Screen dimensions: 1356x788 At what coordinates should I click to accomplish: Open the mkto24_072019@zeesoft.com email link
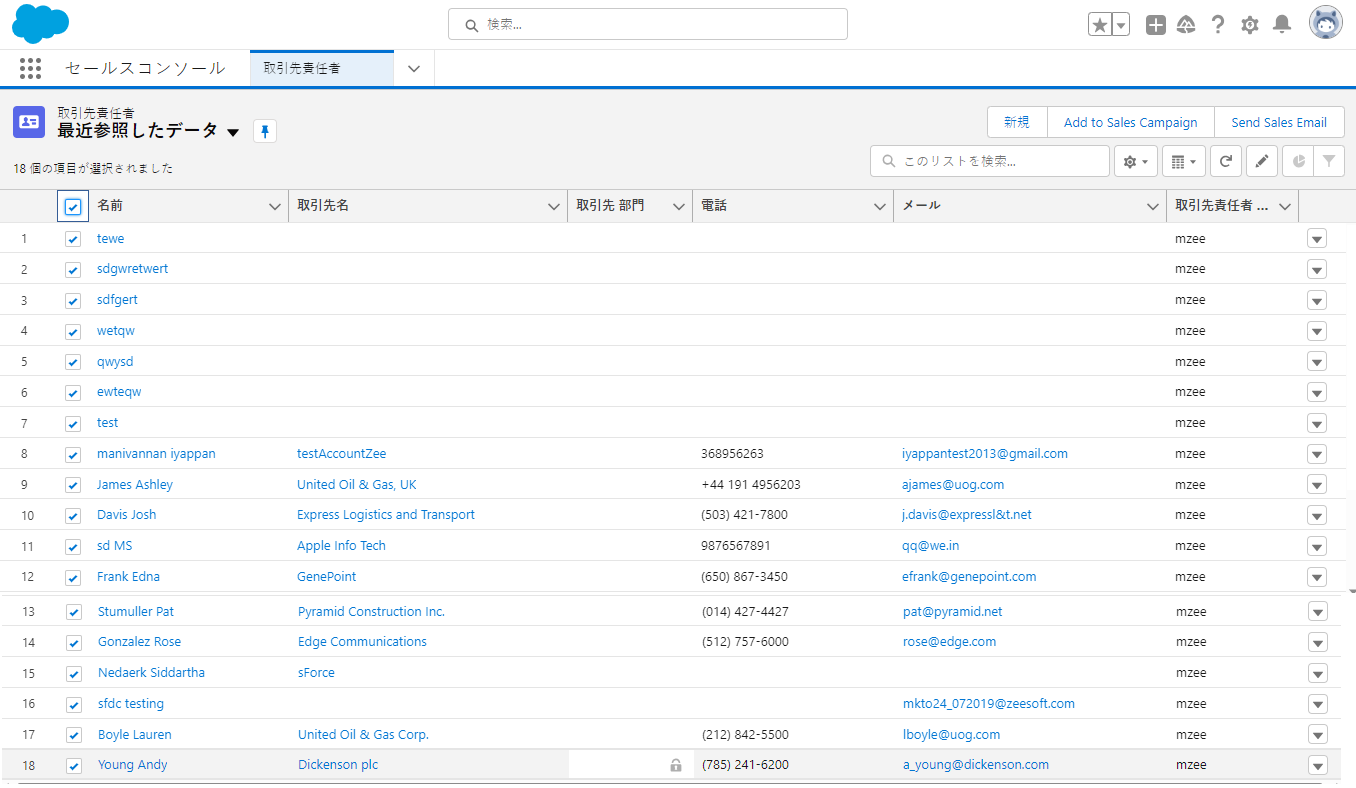(989, 704)
